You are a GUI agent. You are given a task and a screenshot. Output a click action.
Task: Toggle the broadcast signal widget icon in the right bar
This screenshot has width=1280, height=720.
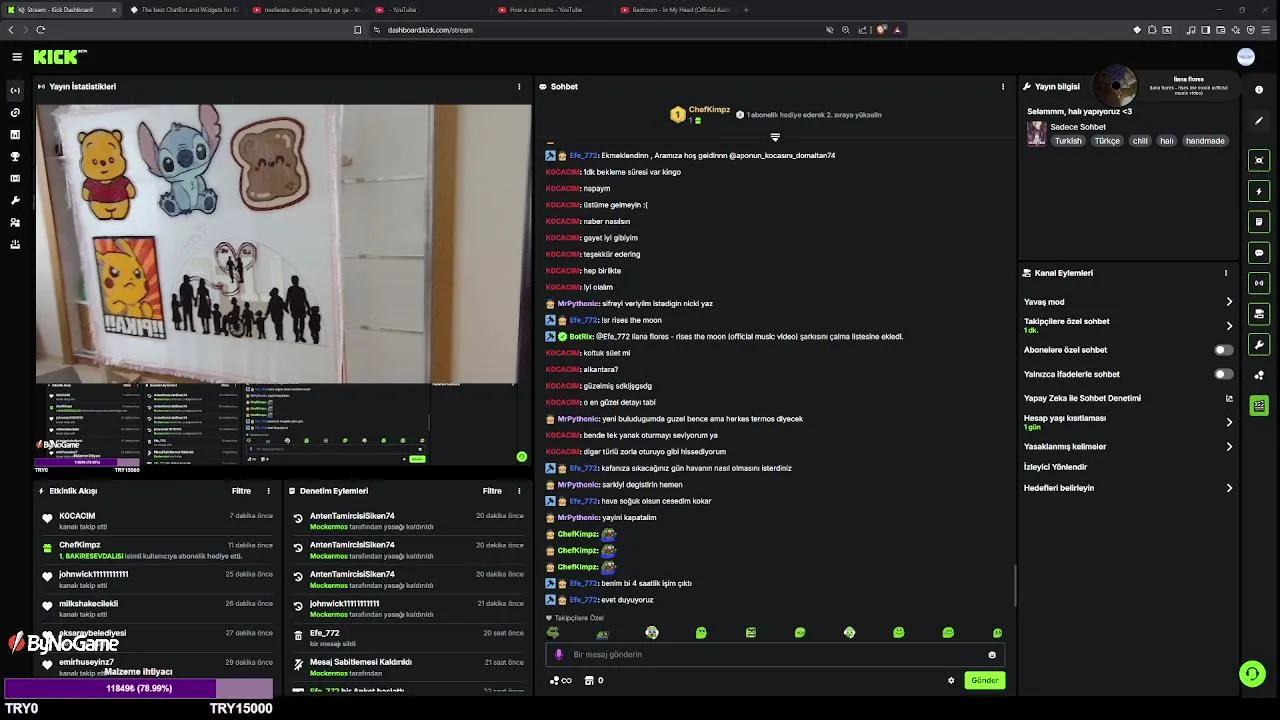pyautogui.click(x=1259, y=283)
